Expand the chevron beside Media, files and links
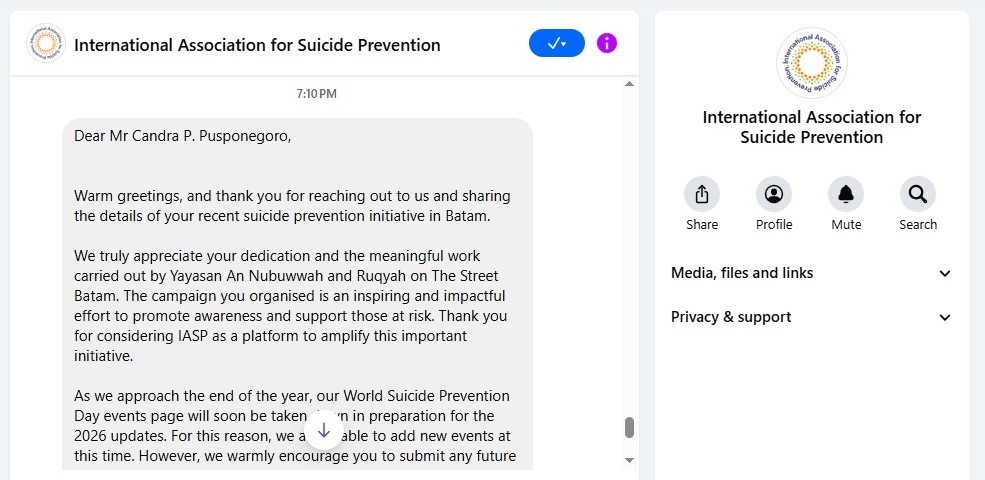Screen dimensions: 985x480 click(x=945, y=274)
